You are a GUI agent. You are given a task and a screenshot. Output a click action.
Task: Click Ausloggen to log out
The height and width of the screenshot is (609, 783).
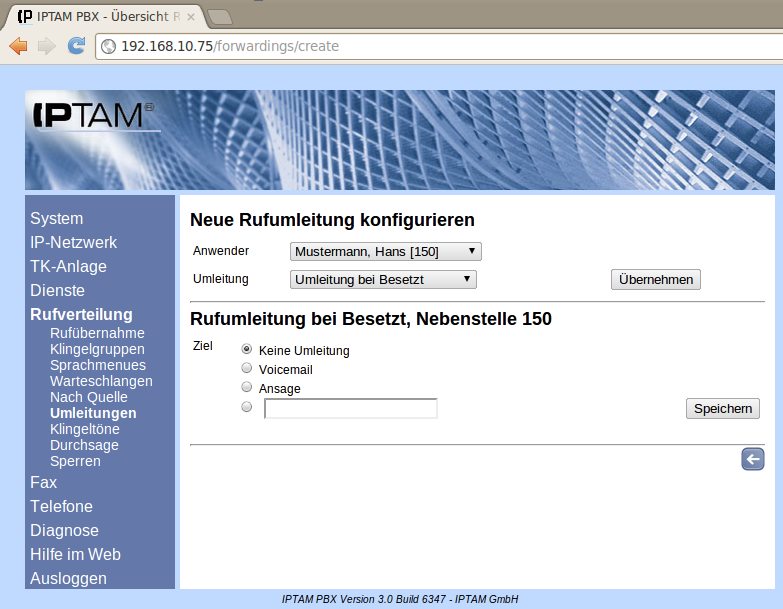point(68,578)
